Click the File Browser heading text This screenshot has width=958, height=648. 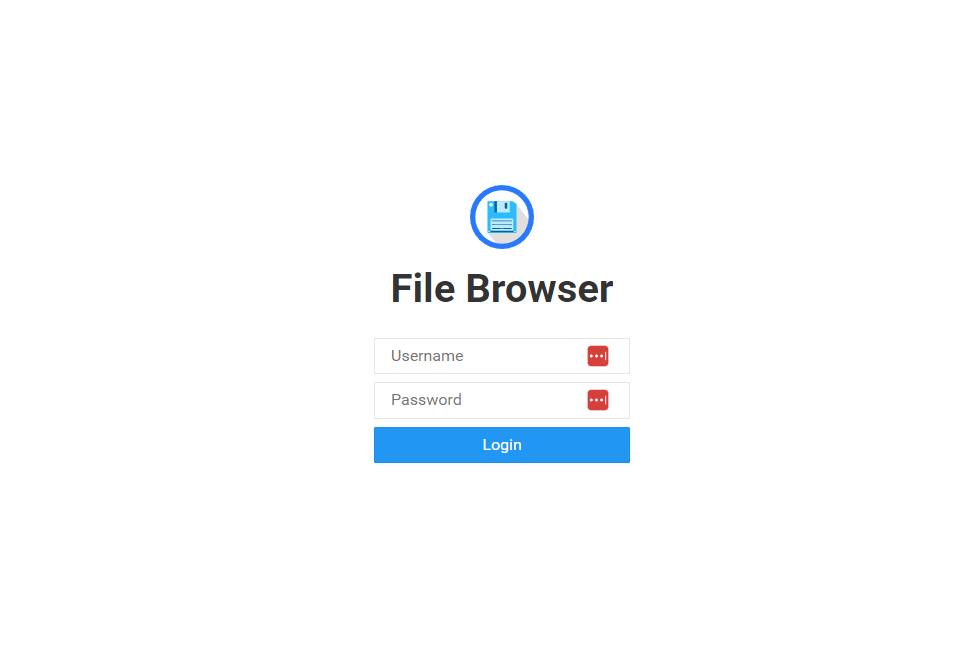502,288
